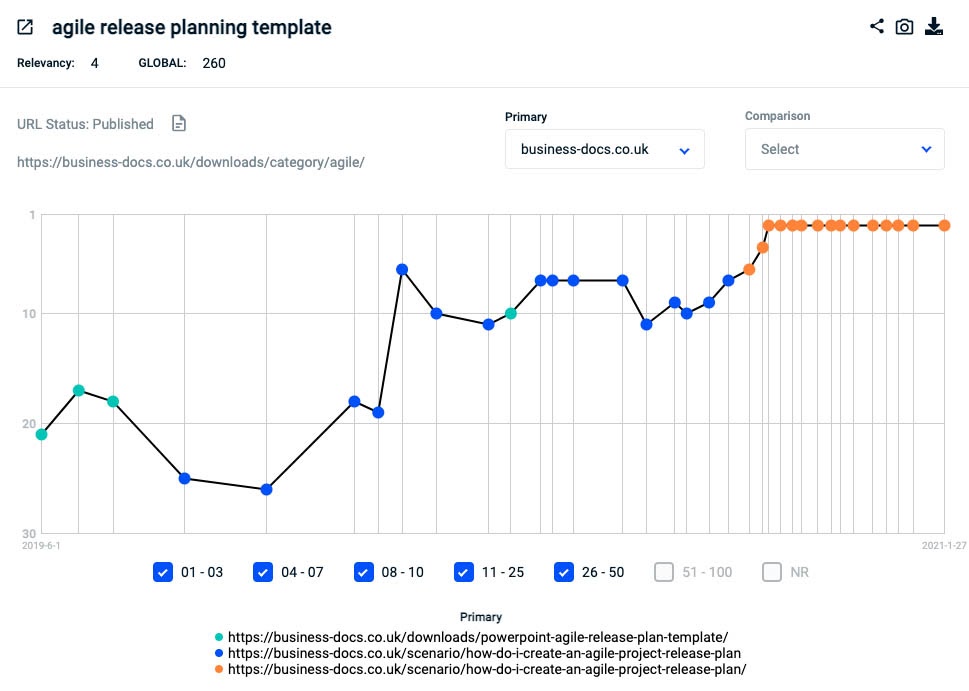
Task: Click the URL status document icon
Action: (179, 124)
